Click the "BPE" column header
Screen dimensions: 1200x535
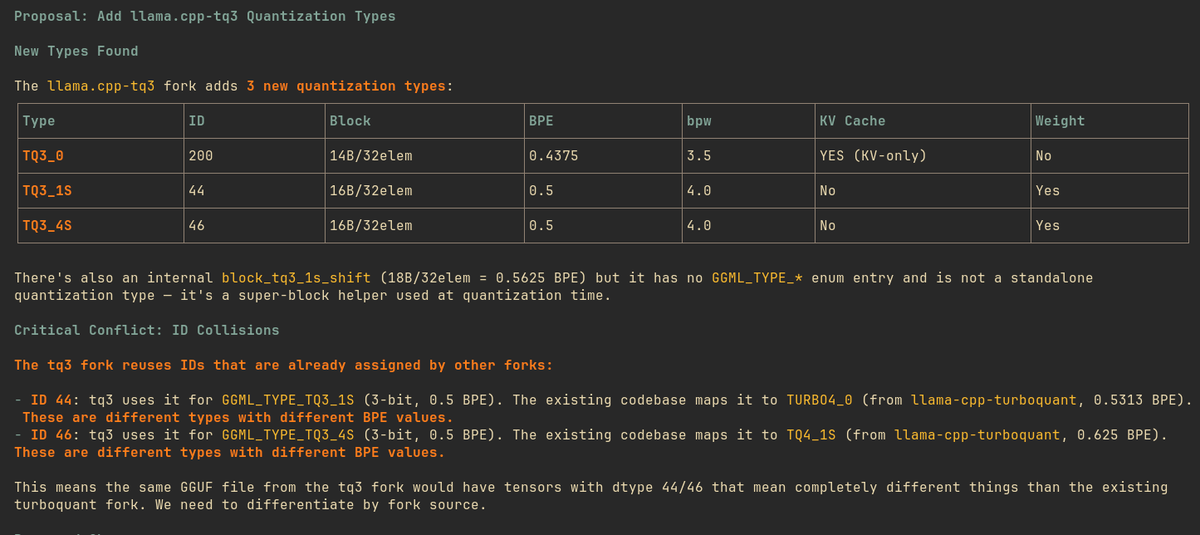click(541, 121)
